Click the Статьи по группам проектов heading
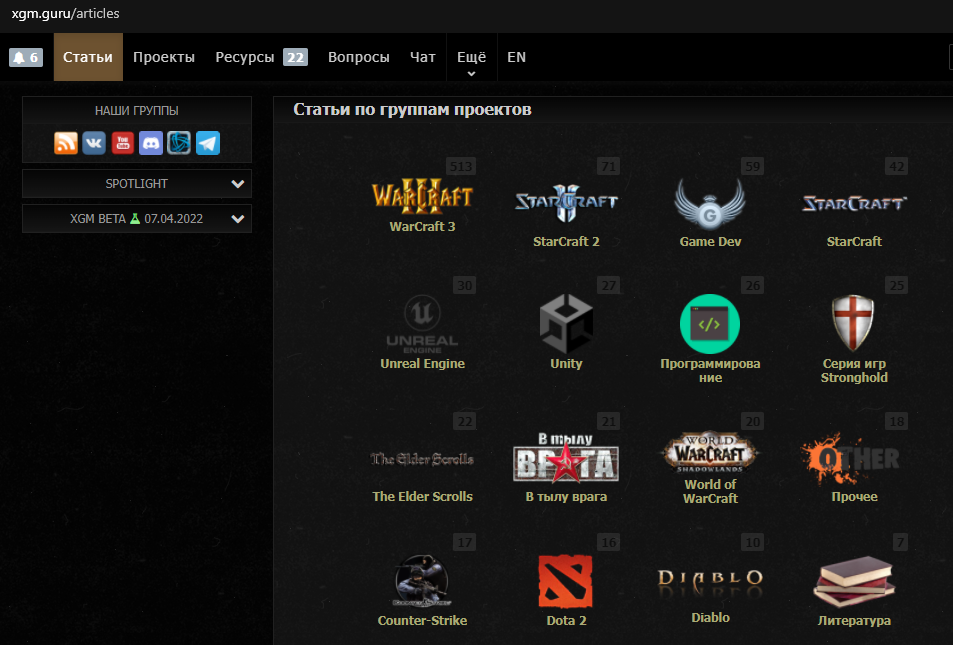 point(412,109)
